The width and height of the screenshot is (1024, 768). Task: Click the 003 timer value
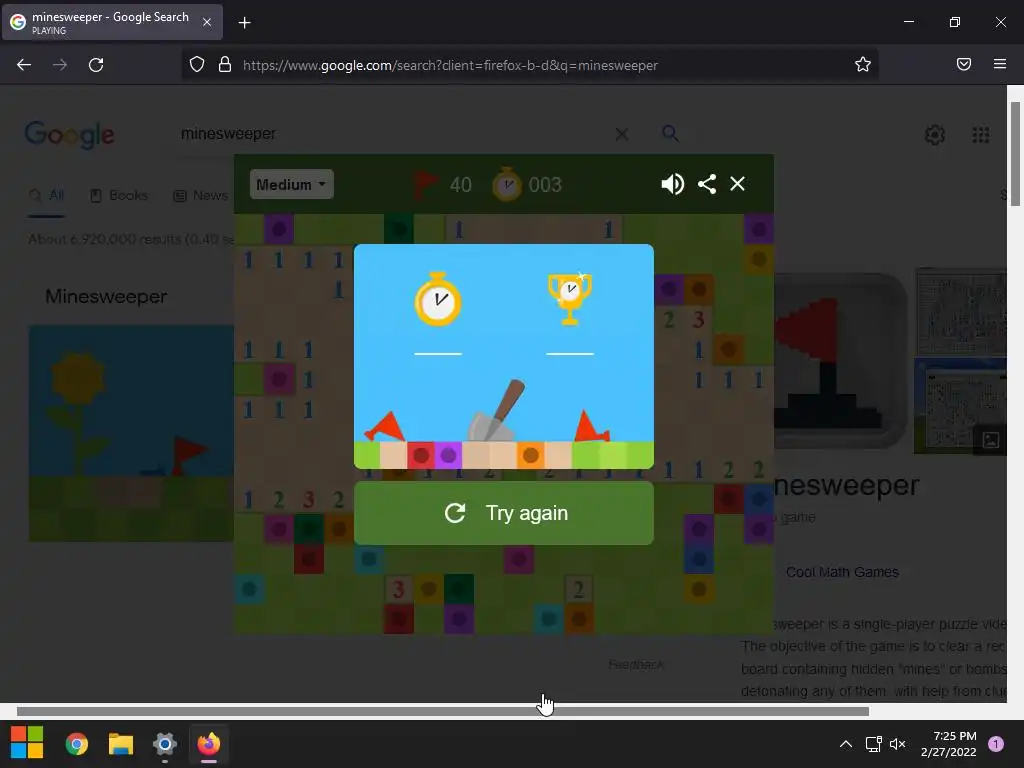(x=545, y=185)
